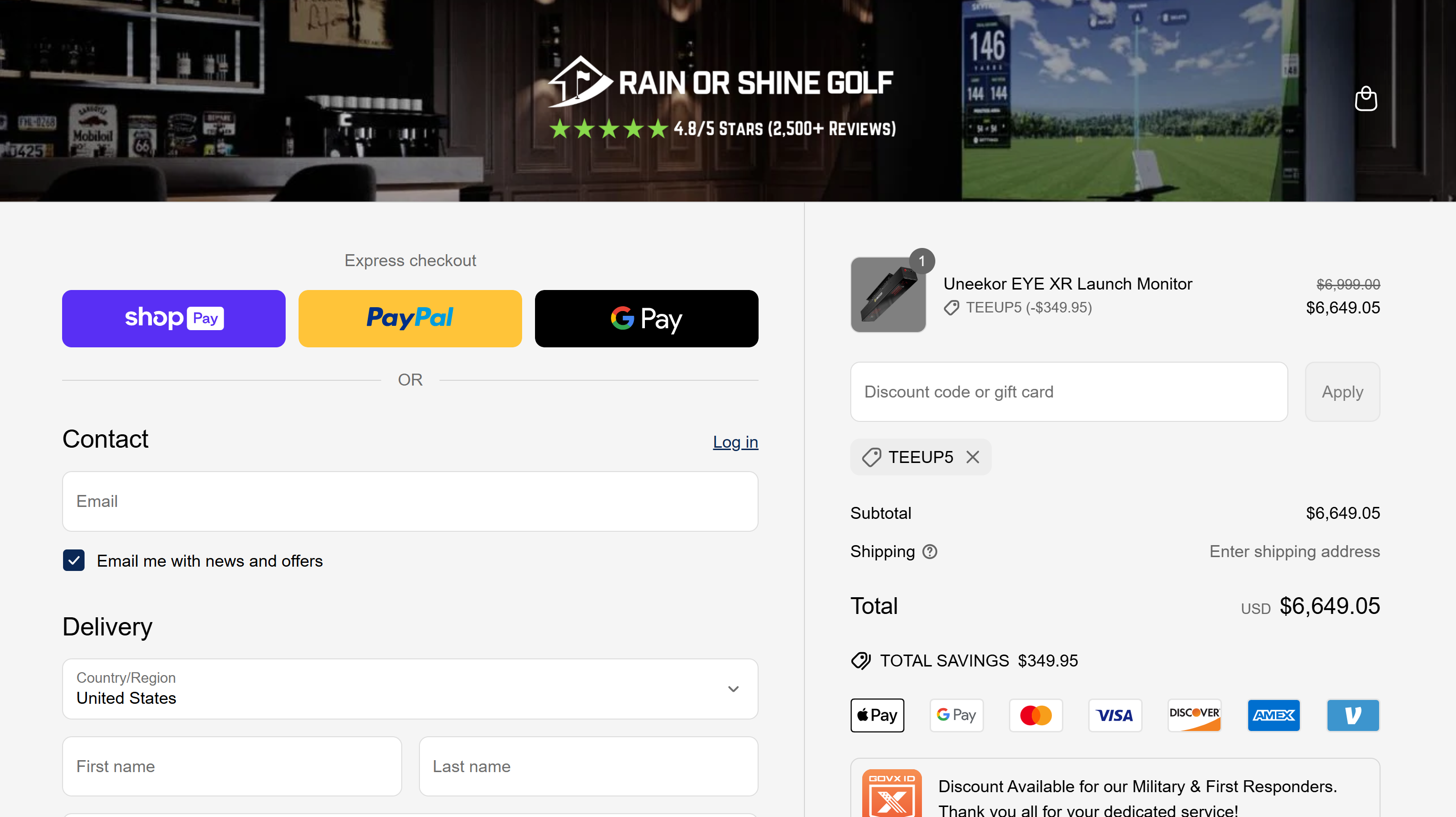This screenshot has width=1456, height=817.
Task: Click the Visa payment icon
Action: pos(1115,715)
